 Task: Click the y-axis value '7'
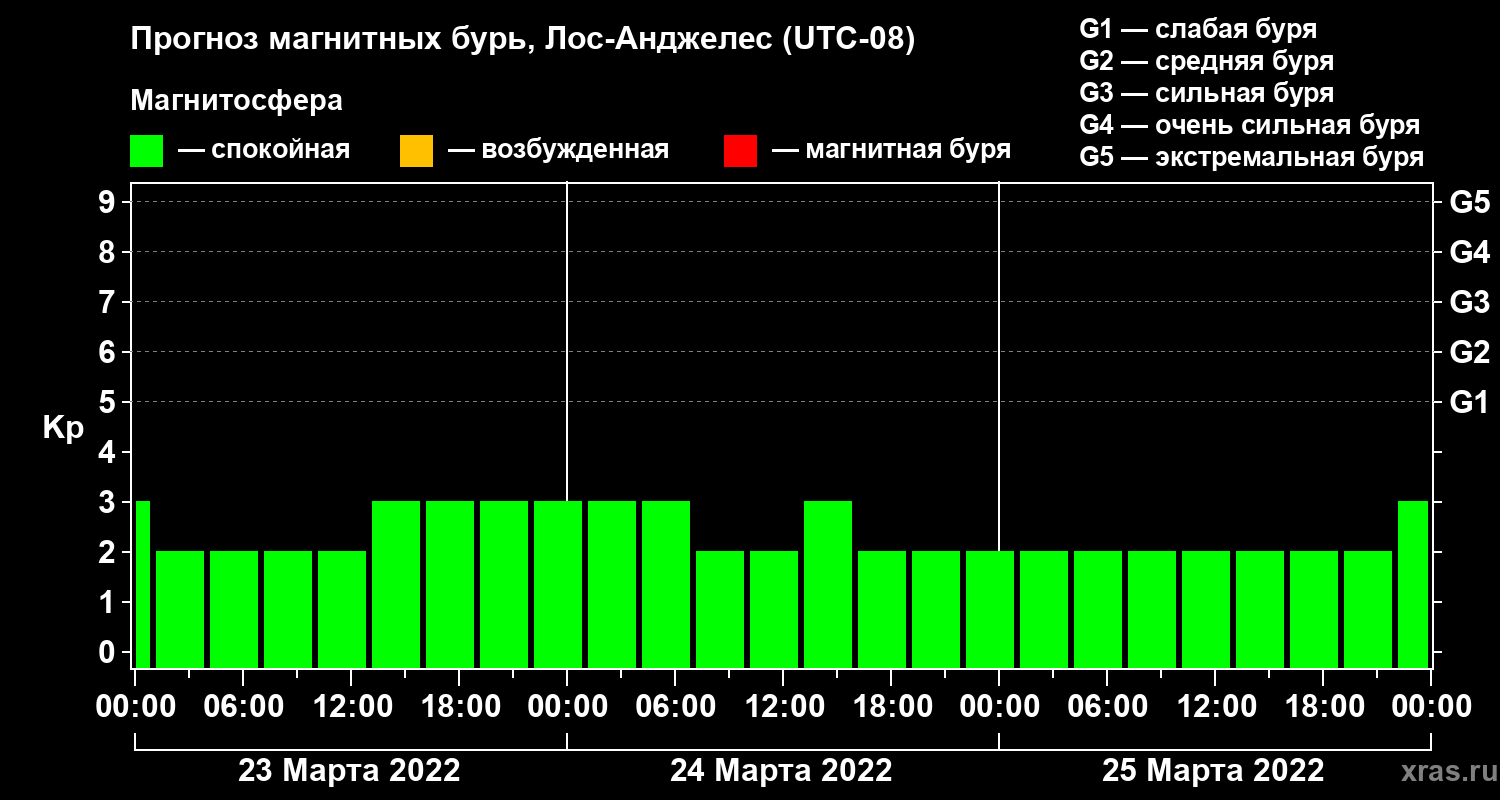(109, 302)
